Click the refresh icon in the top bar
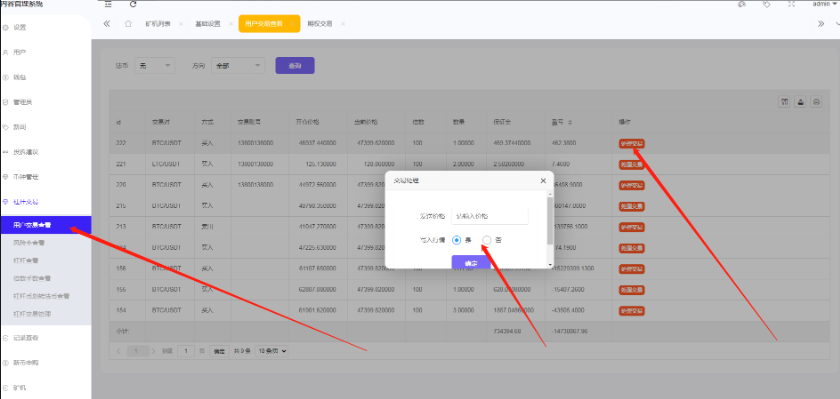This screenshot has height=399, width=840. click(x=133, y=4)
